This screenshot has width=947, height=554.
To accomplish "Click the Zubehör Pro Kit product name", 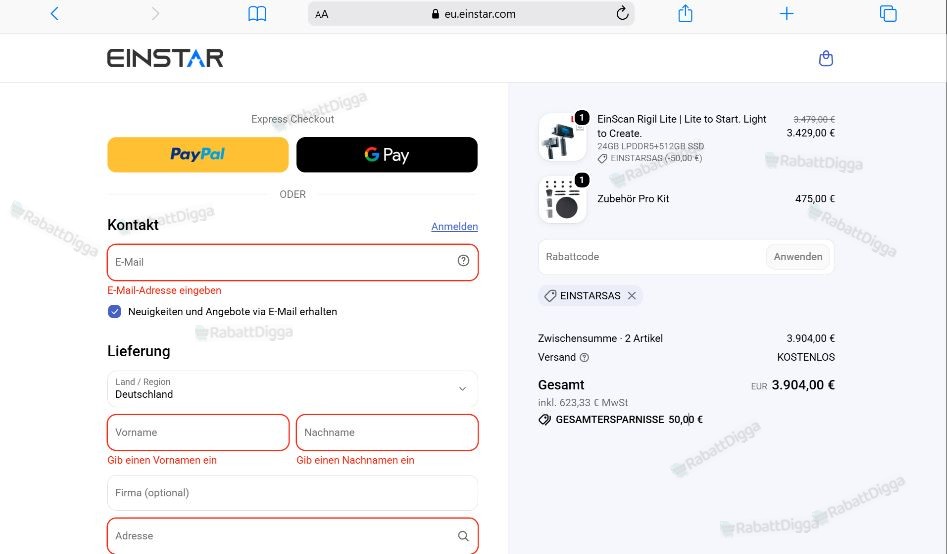I will [633, 199].
